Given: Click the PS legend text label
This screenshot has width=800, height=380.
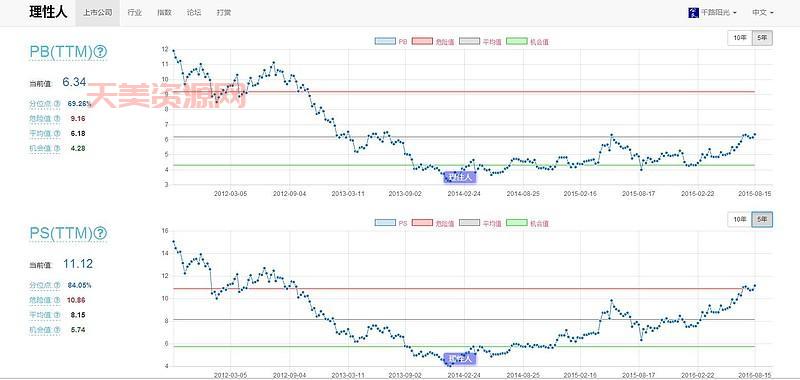Looking at the screenshot, I should coord(403,223).
